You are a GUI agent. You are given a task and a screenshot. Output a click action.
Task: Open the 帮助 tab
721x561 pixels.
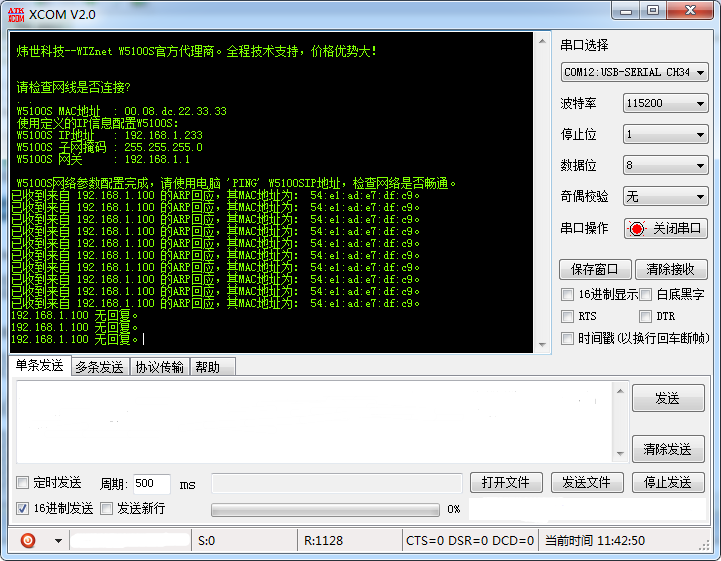click(211, 367)
